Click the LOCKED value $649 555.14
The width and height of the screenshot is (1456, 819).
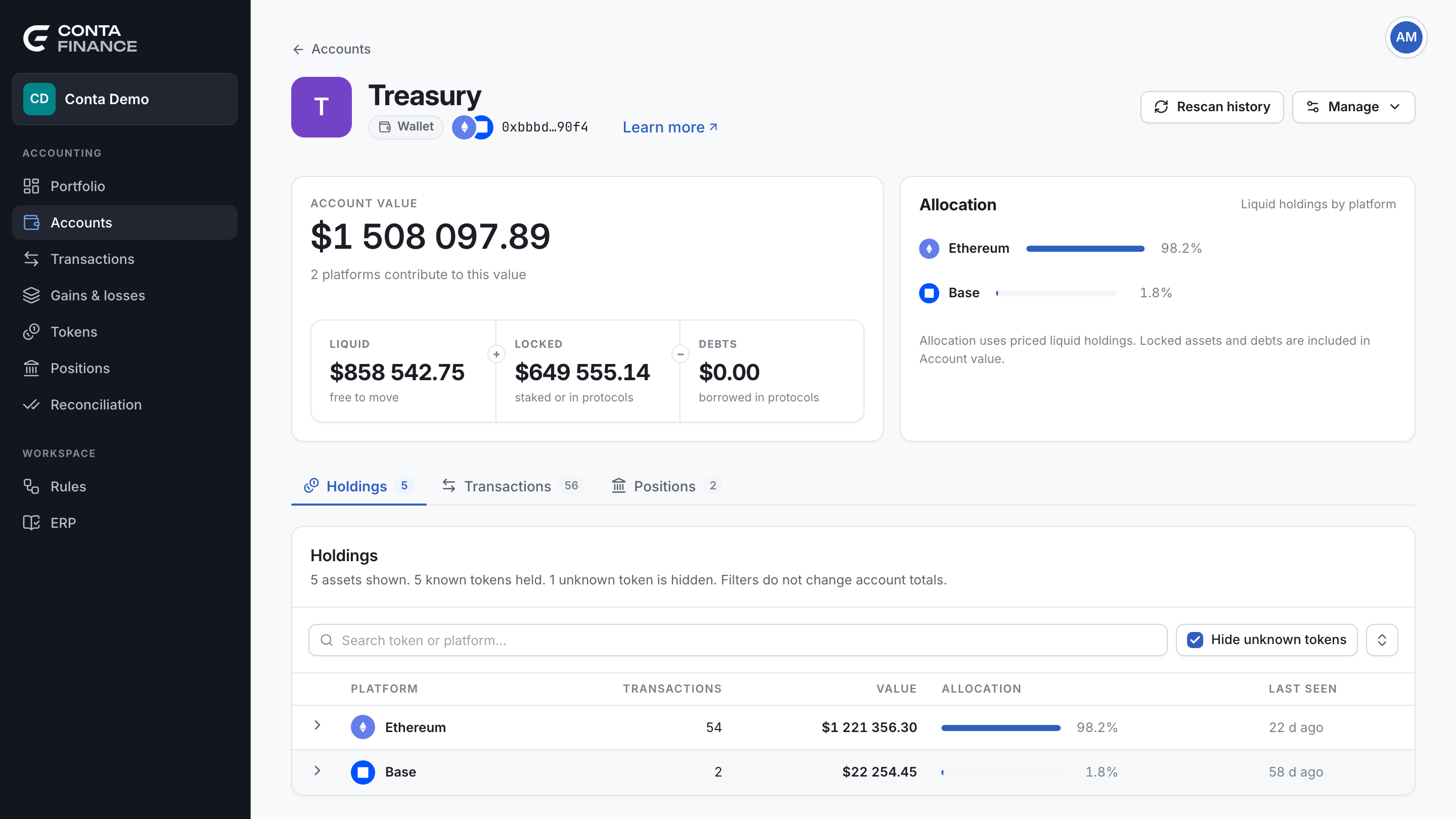coord(582,372)
